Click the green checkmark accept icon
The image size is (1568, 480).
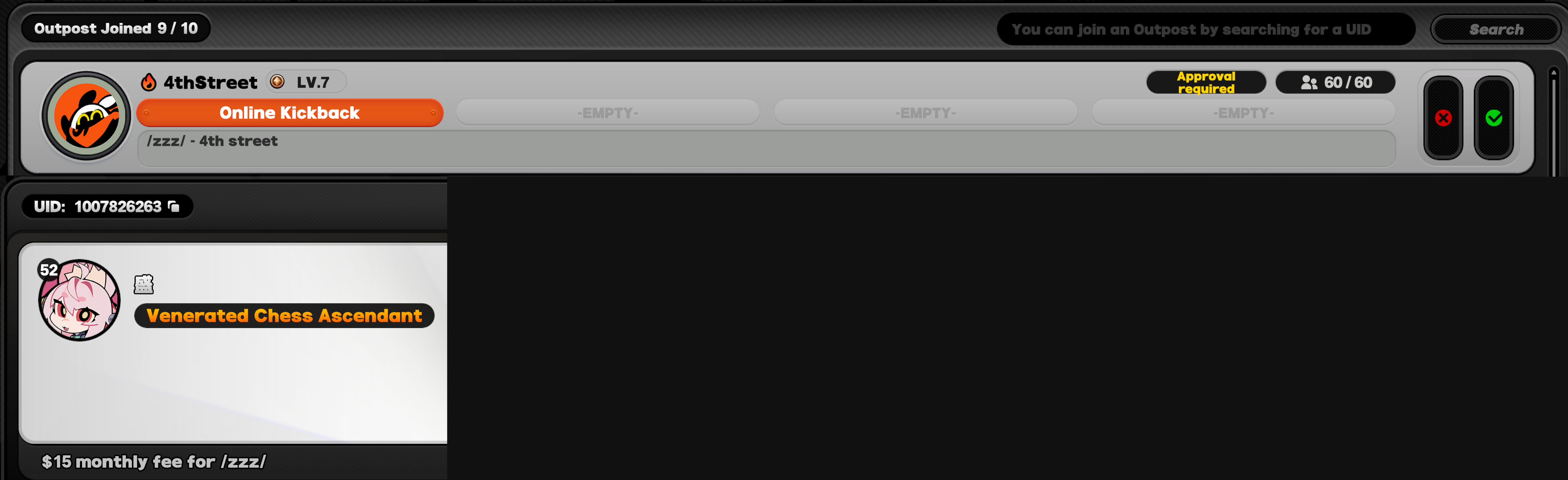click(x=1494, y=118)
